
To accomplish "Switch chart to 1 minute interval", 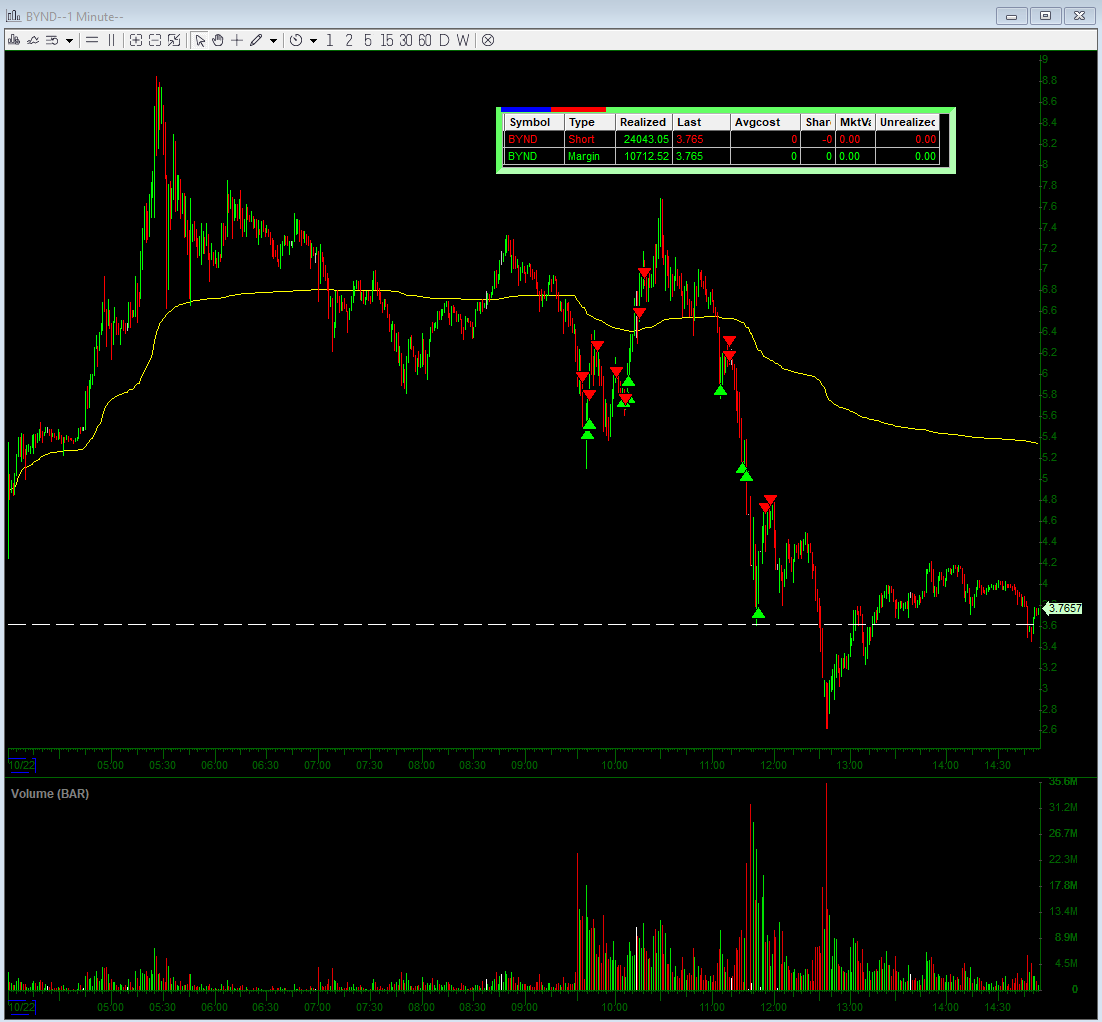I will 330,40.
